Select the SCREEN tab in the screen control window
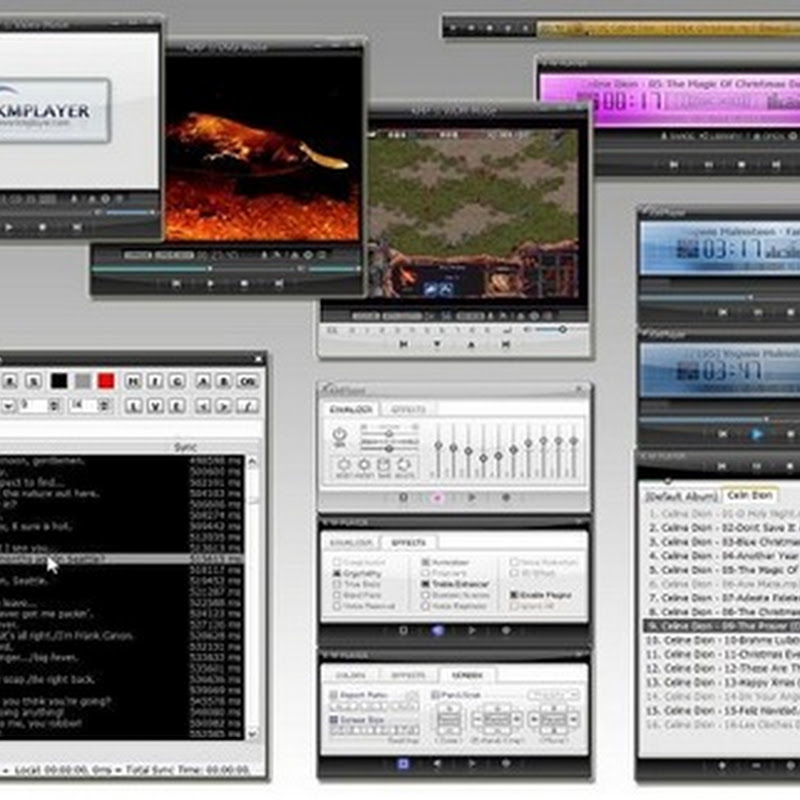Image resolution: width=800 pixels, height=800 pixels. click(467, 675)
